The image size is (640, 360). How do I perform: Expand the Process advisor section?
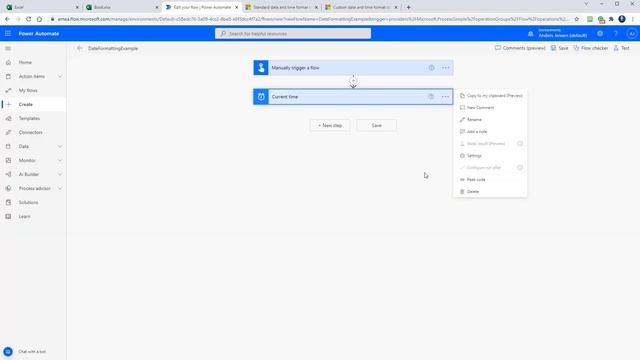[60, 189]
